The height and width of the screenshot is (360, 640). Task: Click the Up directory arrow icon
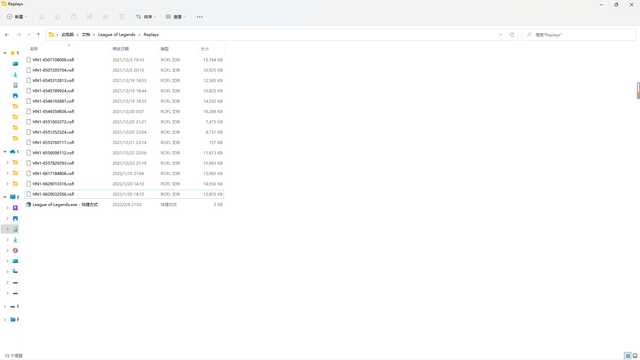38,35
